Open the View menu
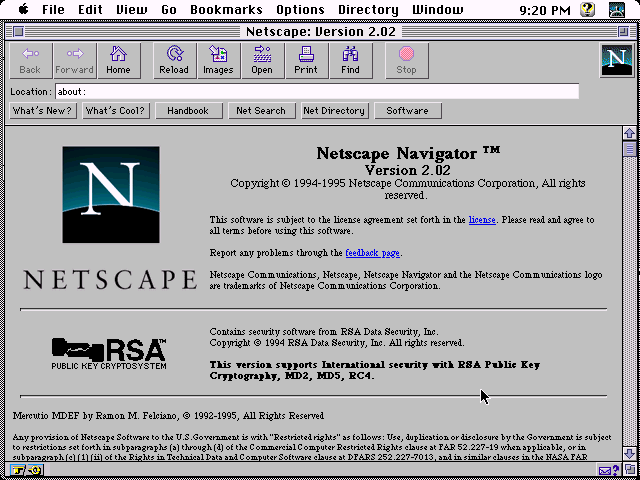 132,9
